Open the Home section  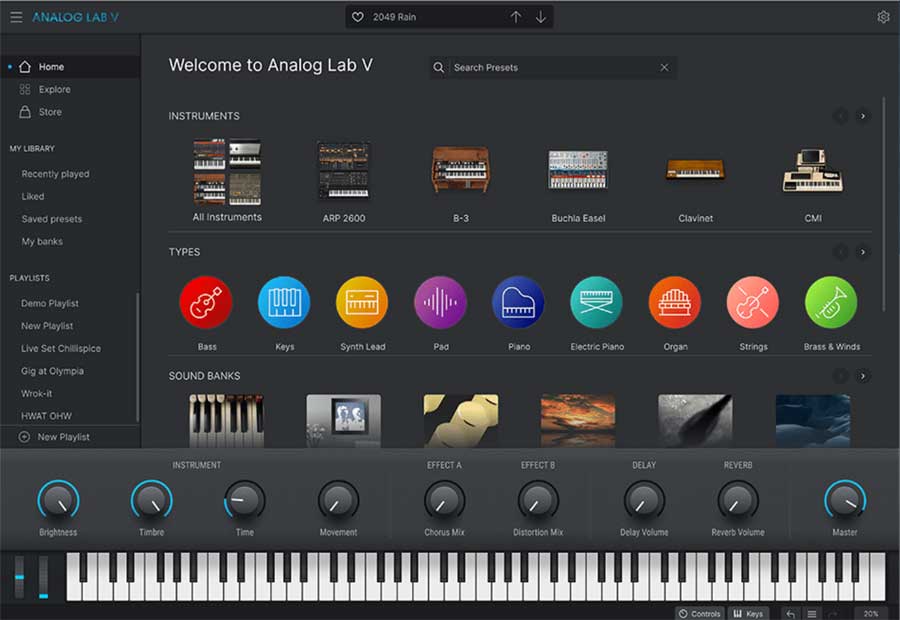(70, 67)
